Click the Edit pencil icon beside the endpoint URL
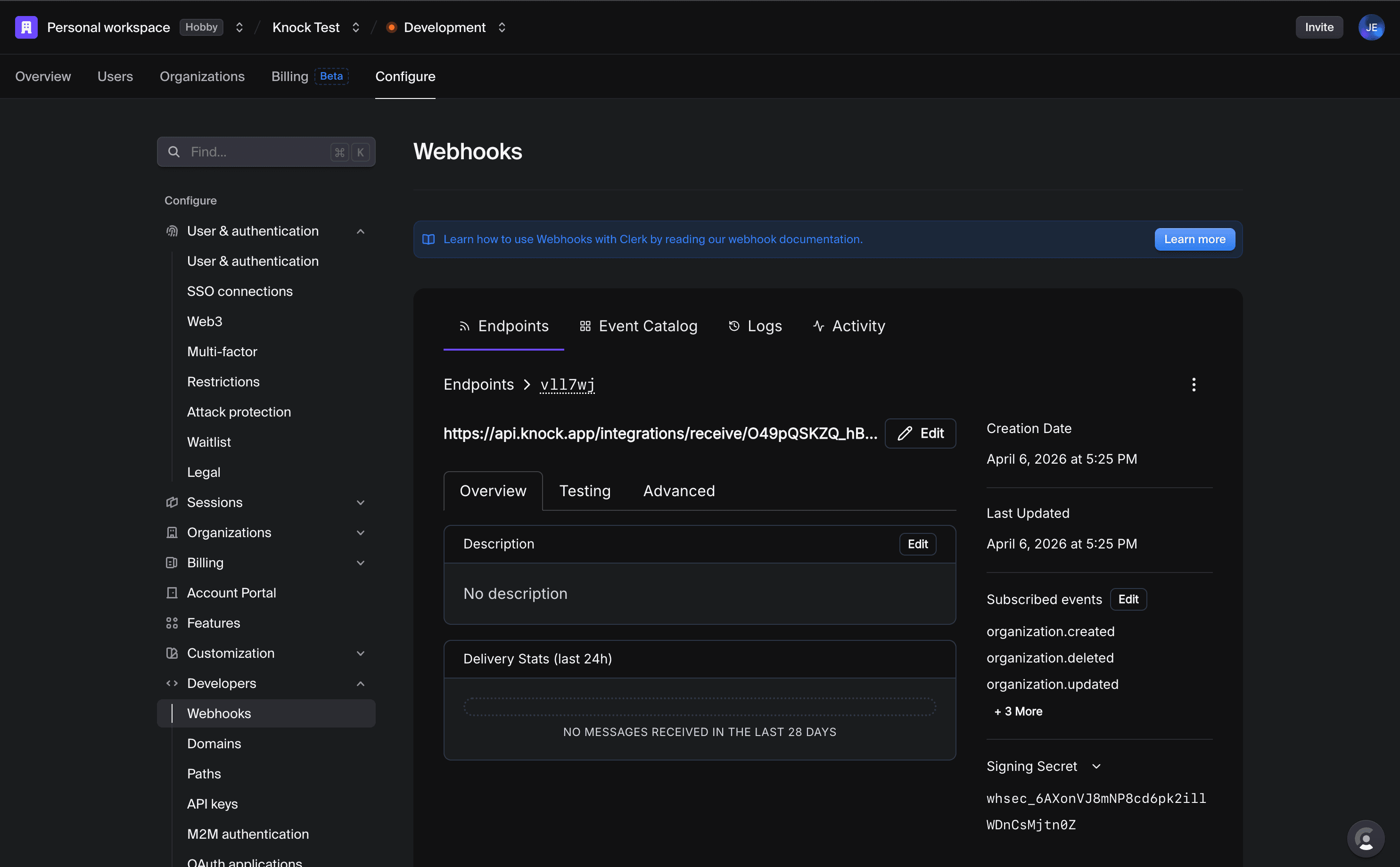This screenshot has width=1400, height=867. pyautogui.click(x=905, y=433)
